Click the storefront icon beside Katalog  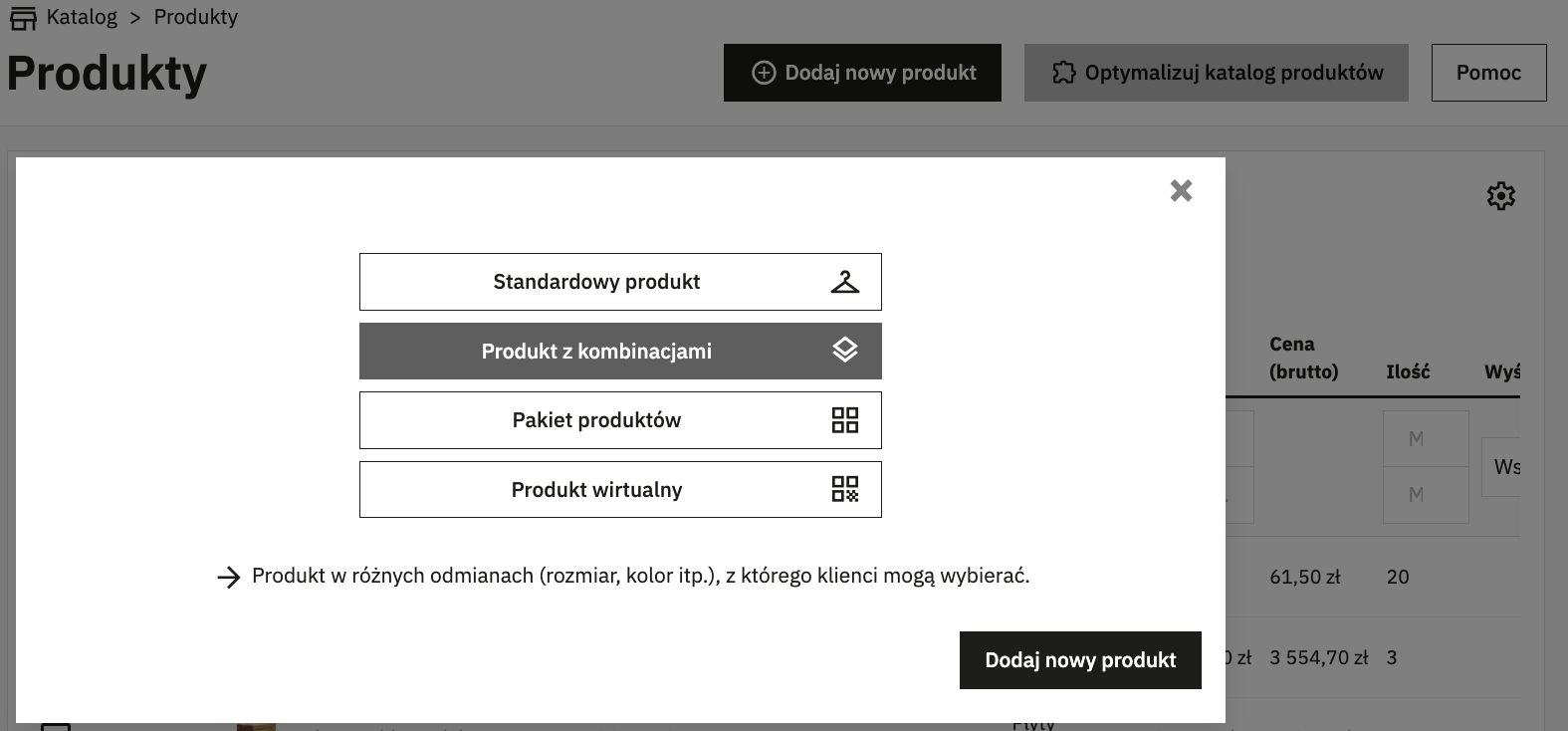22,18
